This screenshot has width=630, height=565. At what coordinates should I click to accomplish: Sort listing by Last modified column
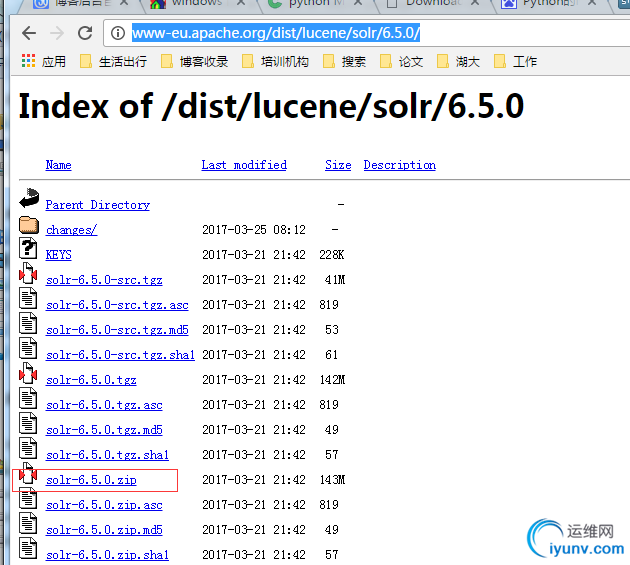[x=244, y=165]
